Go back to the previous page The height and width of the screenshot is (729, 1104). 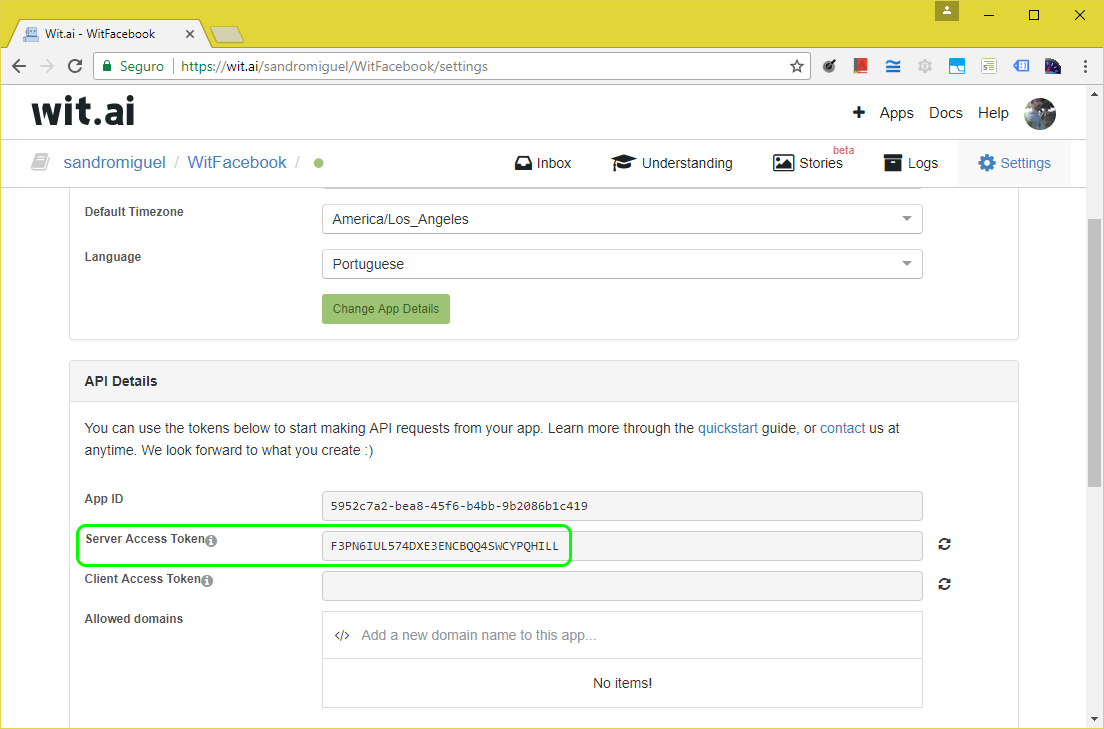19,66
